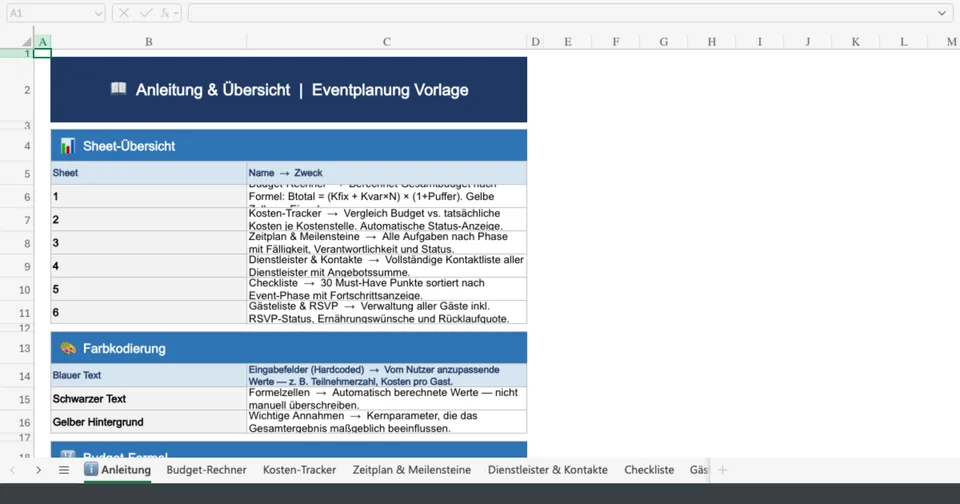This screenshot has height=504, width=960.
Task: Switch to the Kosten-Tracker sheet tab
Action: point(299,470)
